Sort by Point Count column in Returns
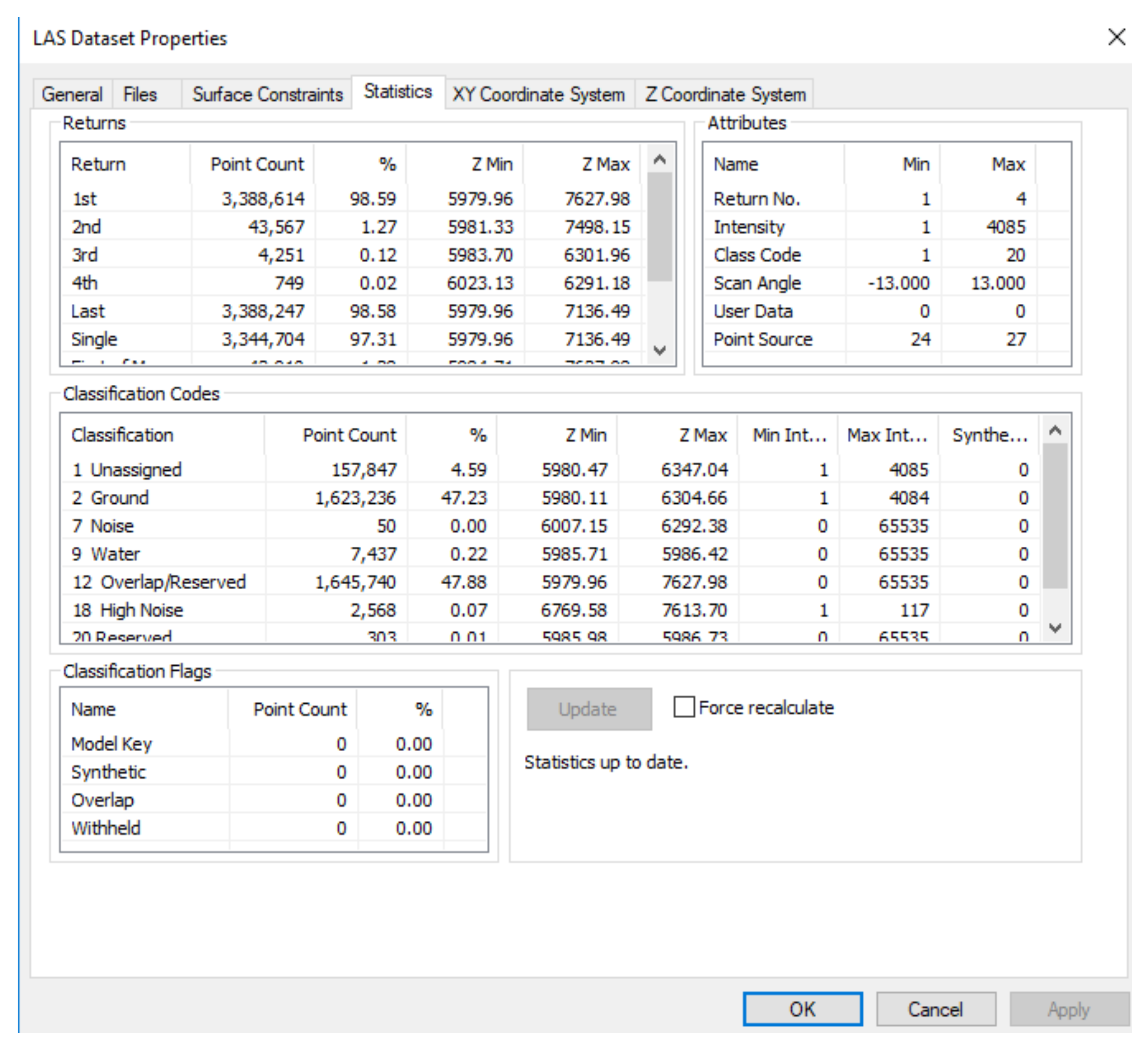1148x1050 pixels. coord(257,164)
